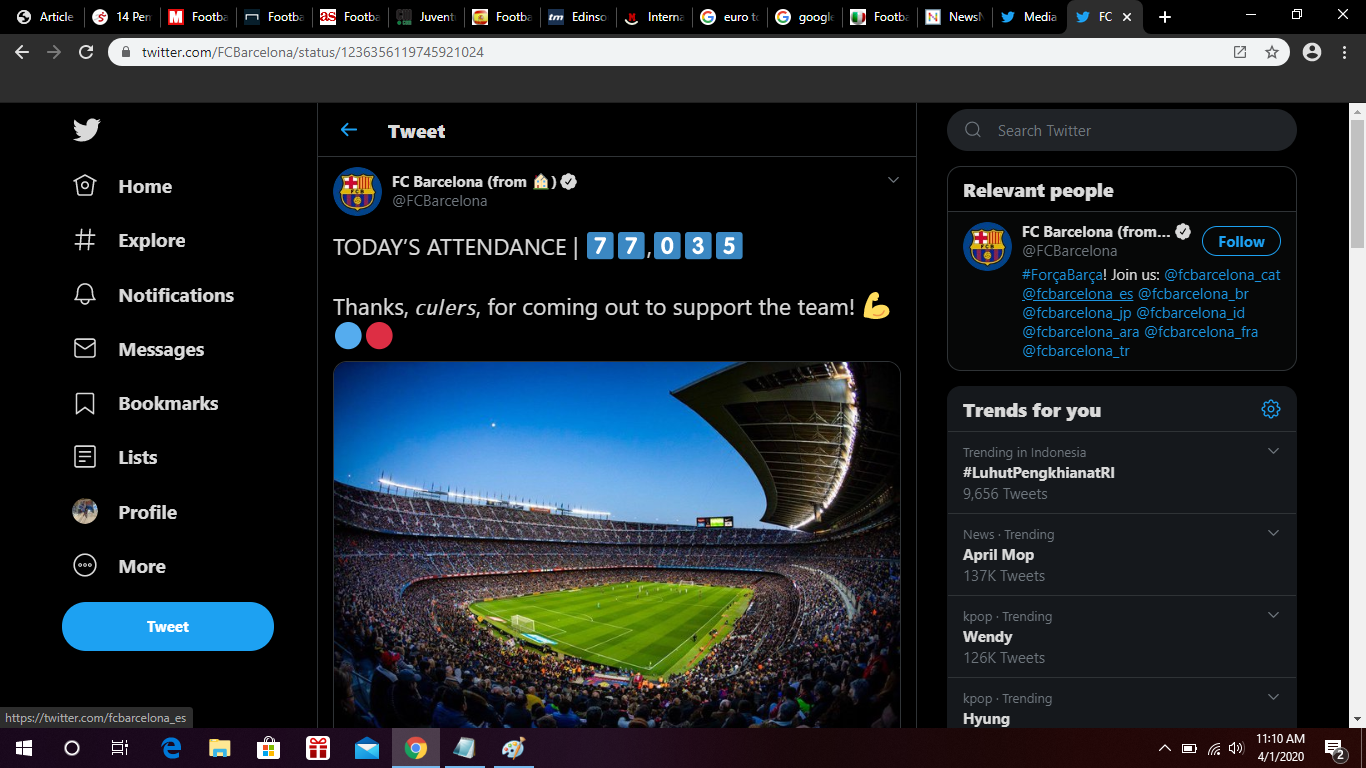Open Trends settings gear icon
This screenshot has width=1366, height=768.
coord(1271,409)
